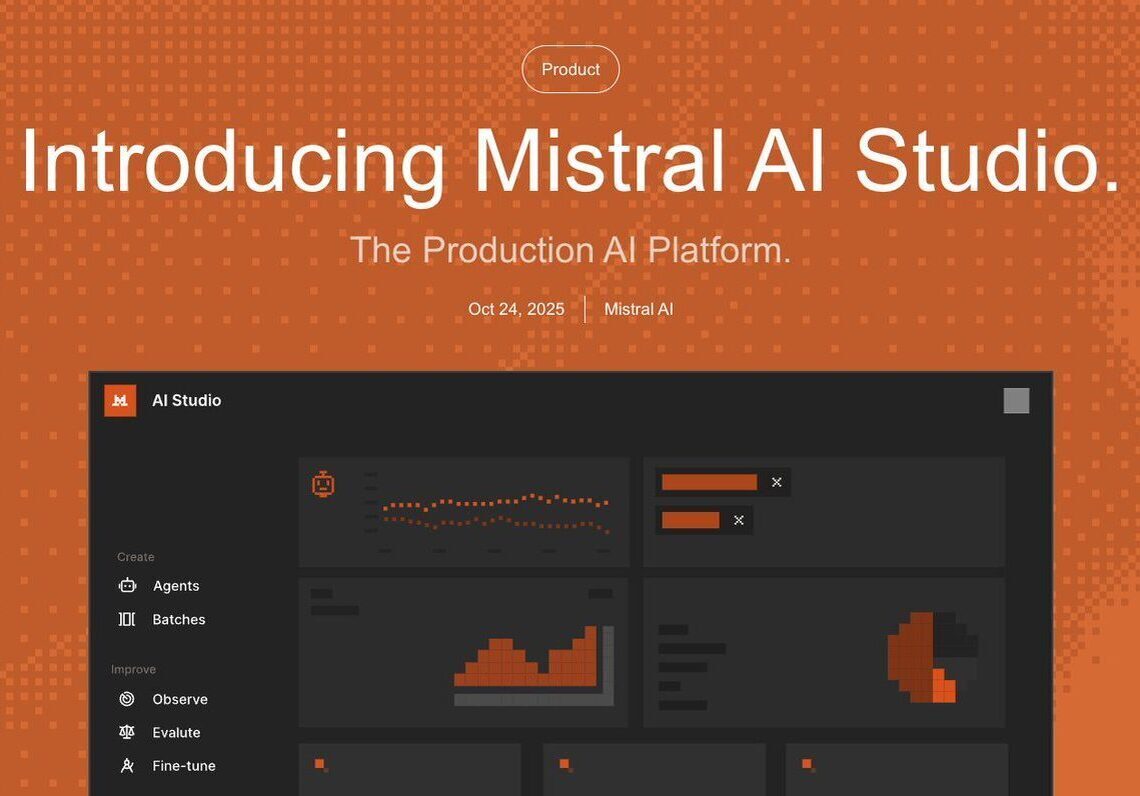The height and width of the screenshot is (796, 1140).
Task: Click the Create section label
Action: tap(135, 557)
